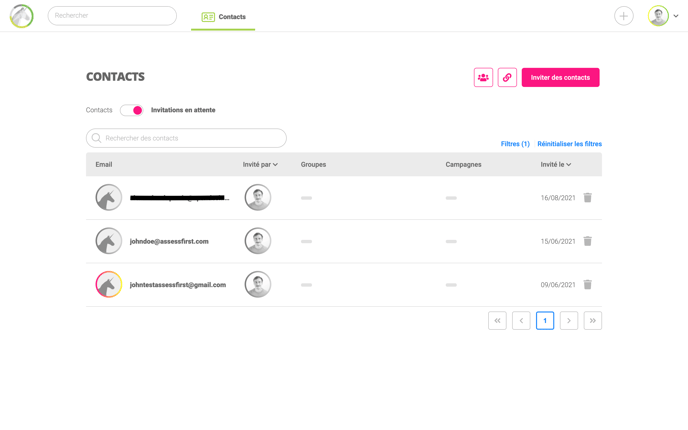Click the Campagnes column header

[463, 165]
